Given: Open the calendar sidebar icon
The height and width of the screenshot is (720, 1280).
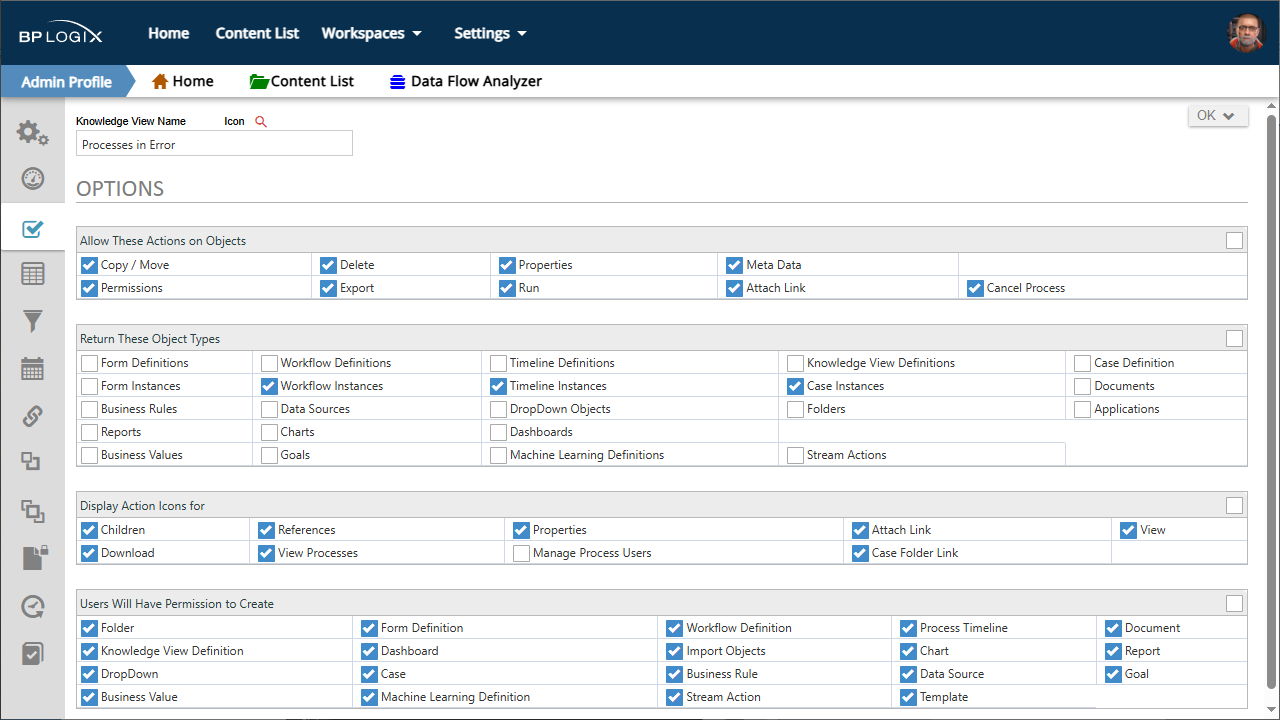Looking at the screenshot, I should pyautogui.click(x=33, y=368).
